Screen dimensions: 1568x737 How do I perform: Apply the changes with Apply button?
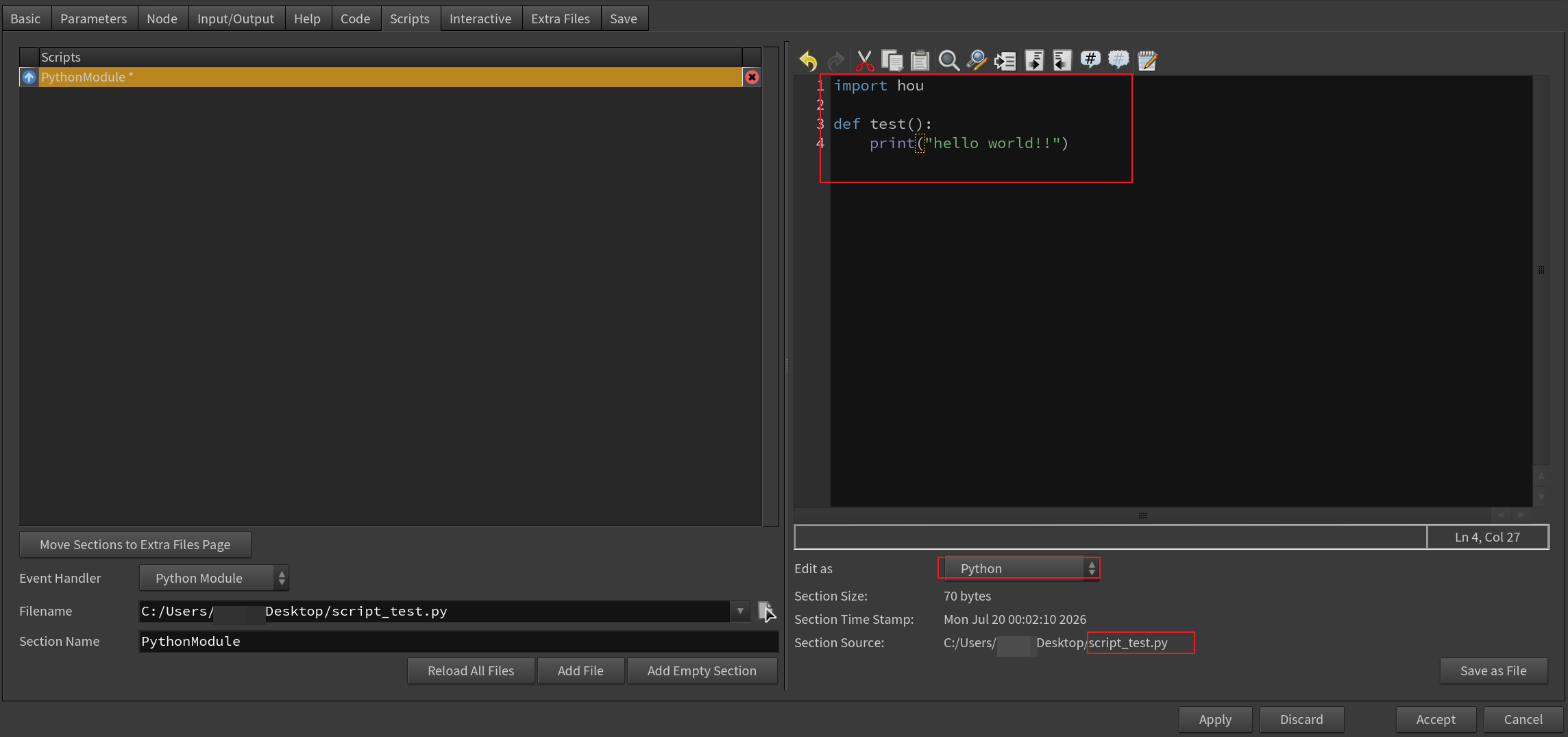tap(1215, 719)
